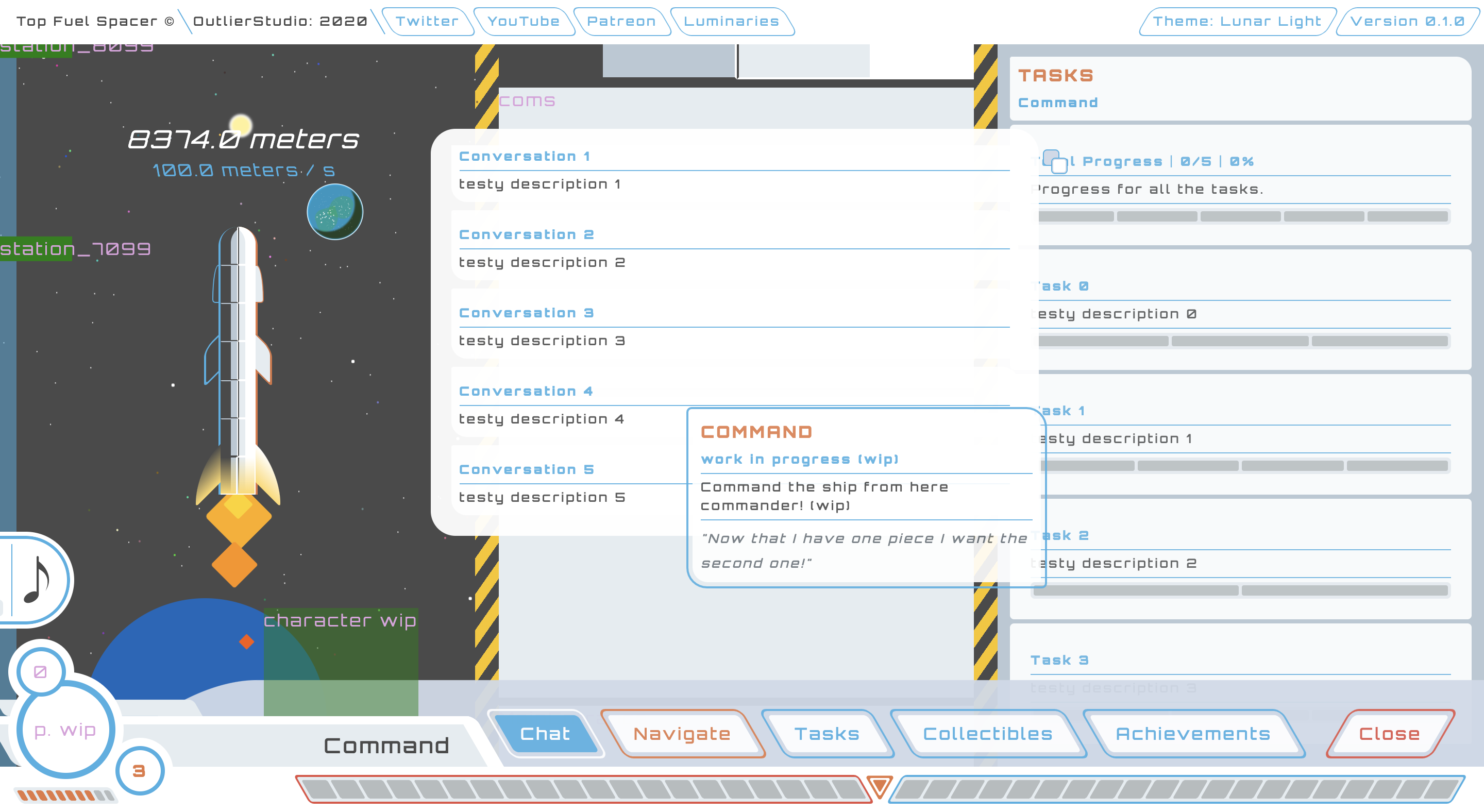This screenshot has width=1484, height=812.
Task: Click the p. wip portrait circle
Action: (65, 730)
